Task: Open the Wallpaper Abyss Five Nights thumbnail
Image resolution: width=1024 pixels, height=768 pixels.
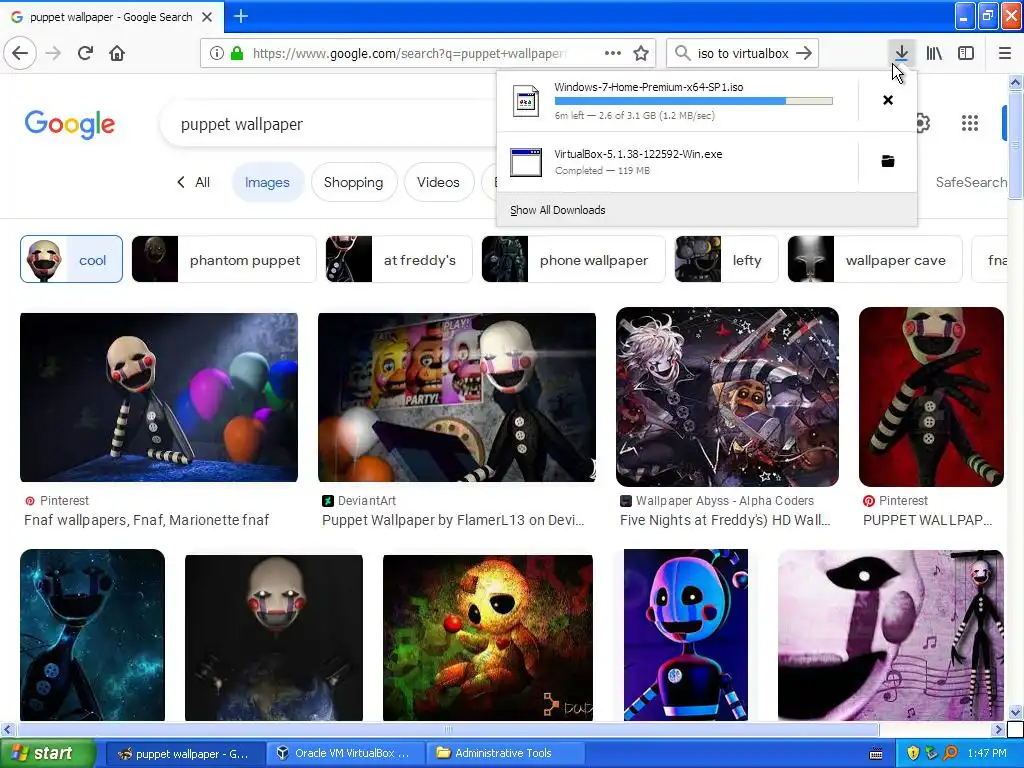Action: pyautogui.click(x=727, y=397)
